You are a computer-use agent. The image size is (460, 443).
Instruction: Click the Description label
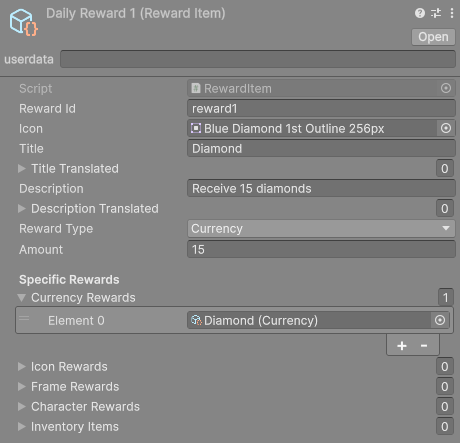[51, 189]
